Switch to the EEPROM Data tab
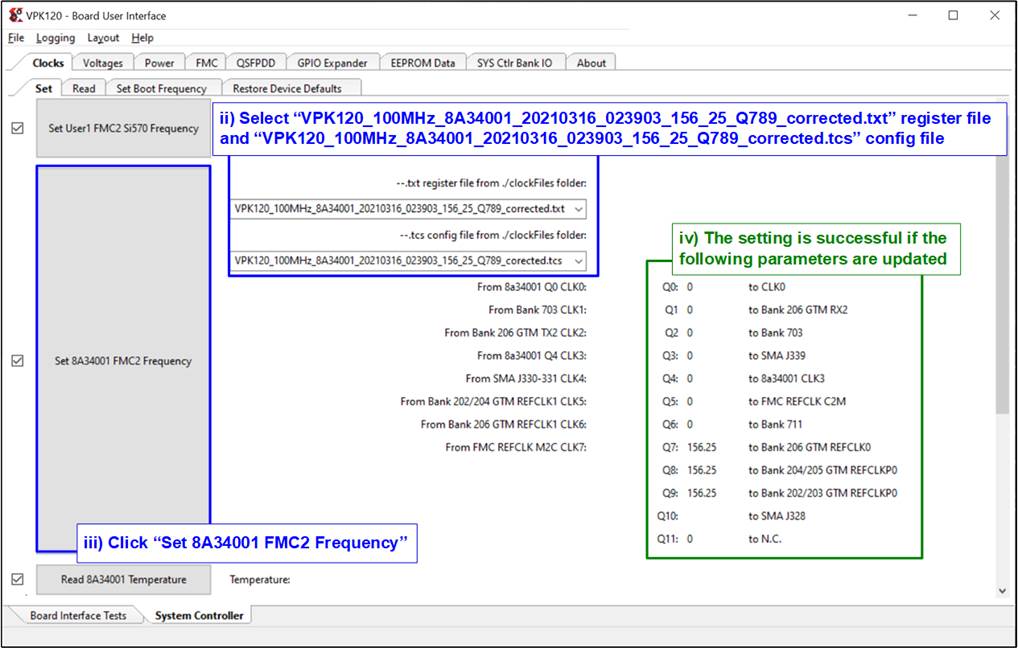 [423, 63]
